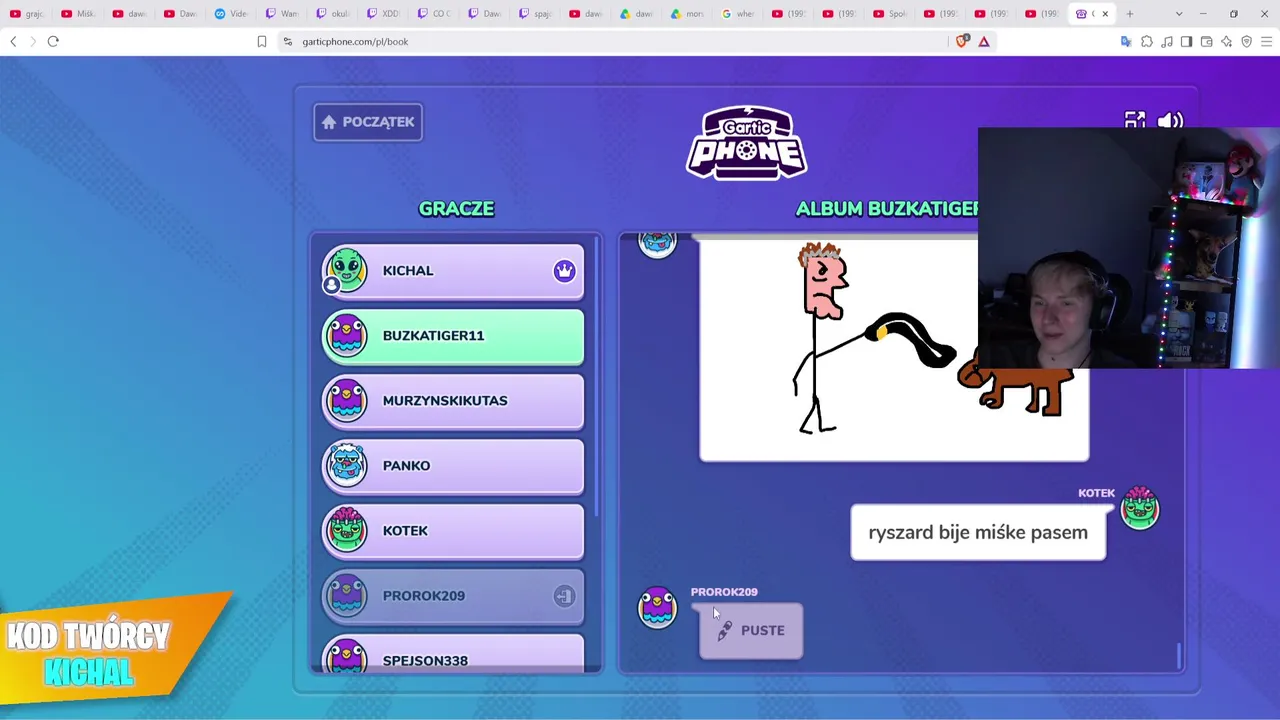Select the highlighted Buzkatiger11 player row
The image size is (1280, 720).
pos(453,336)
